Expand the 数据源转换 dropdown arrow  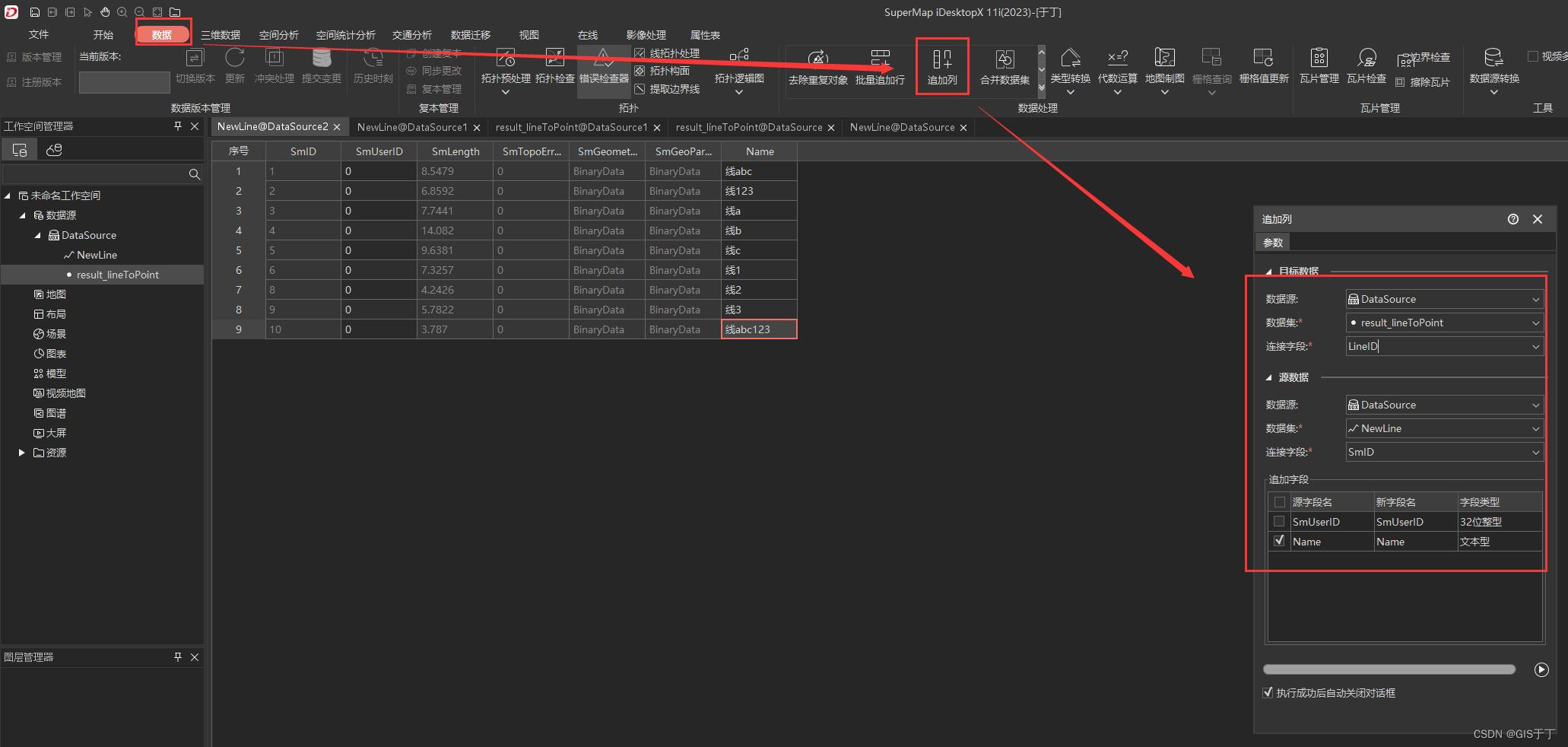[x=1494, y=92]
